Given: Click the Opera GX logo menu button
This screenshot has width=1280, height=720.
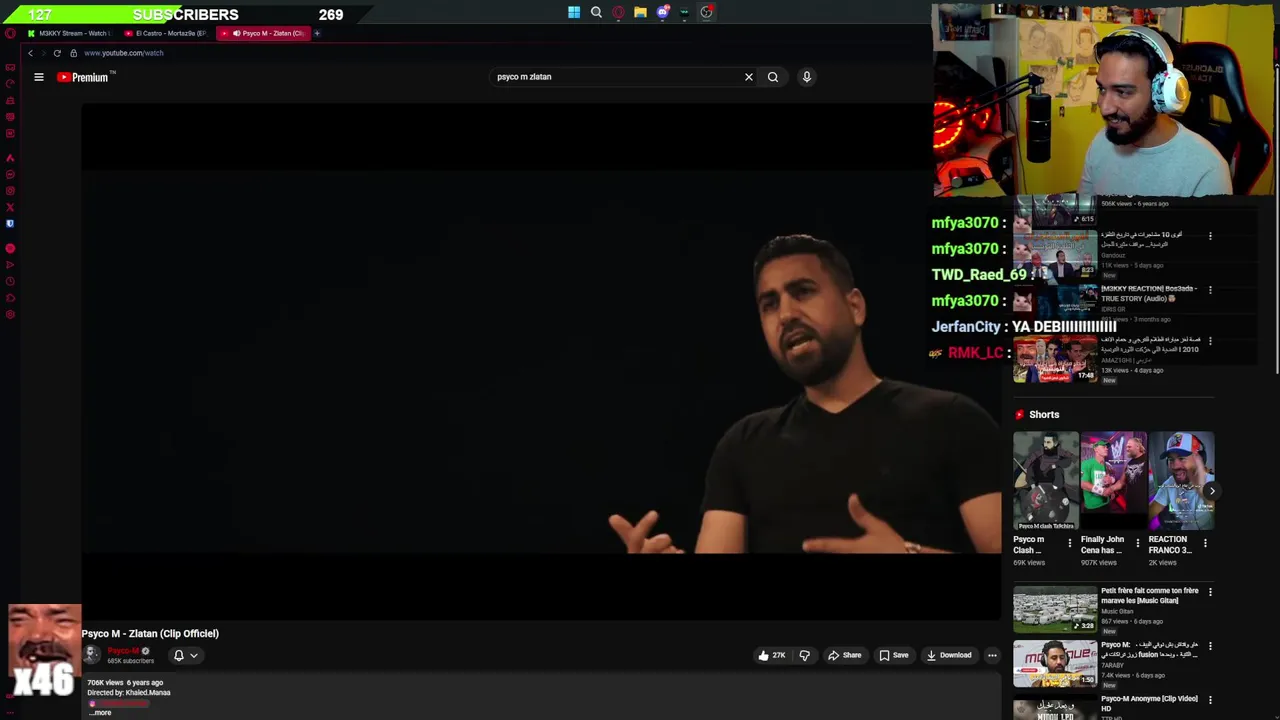Looking at the screenshot, I should point(10,33).
